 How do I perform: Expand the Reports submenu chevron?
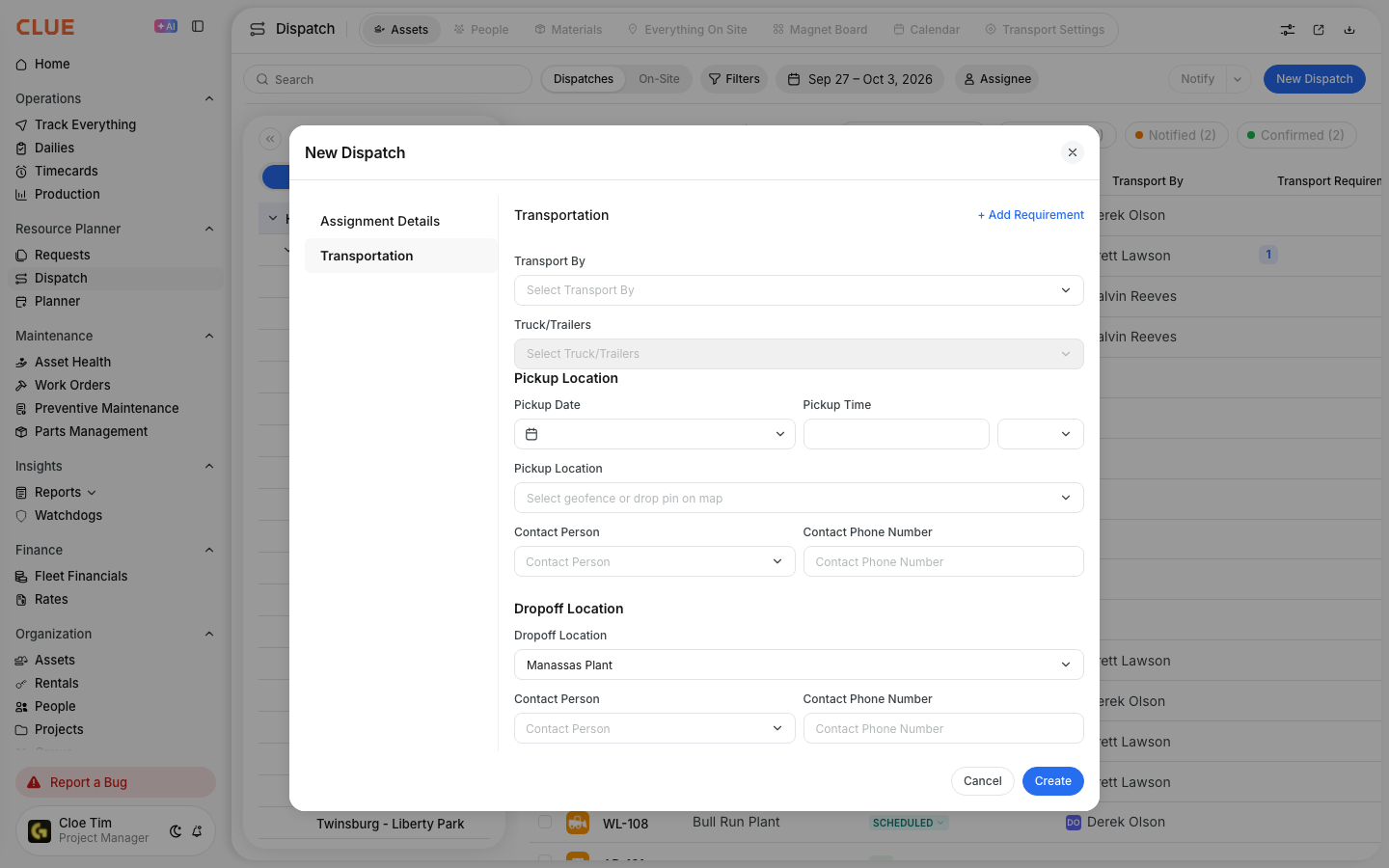(92, 493)
